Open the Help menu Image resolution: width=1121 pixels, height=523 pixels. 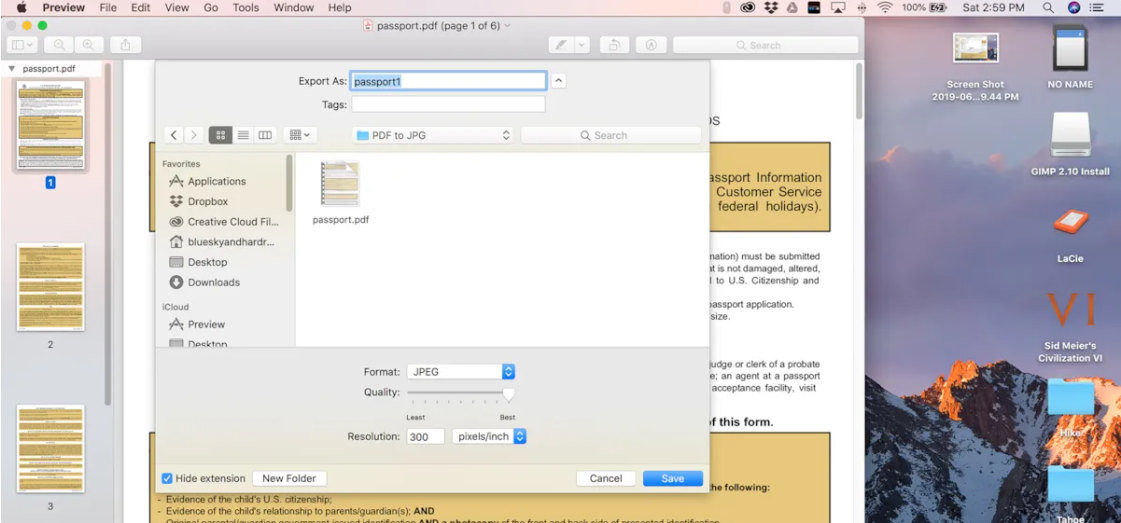pos(340,8)
